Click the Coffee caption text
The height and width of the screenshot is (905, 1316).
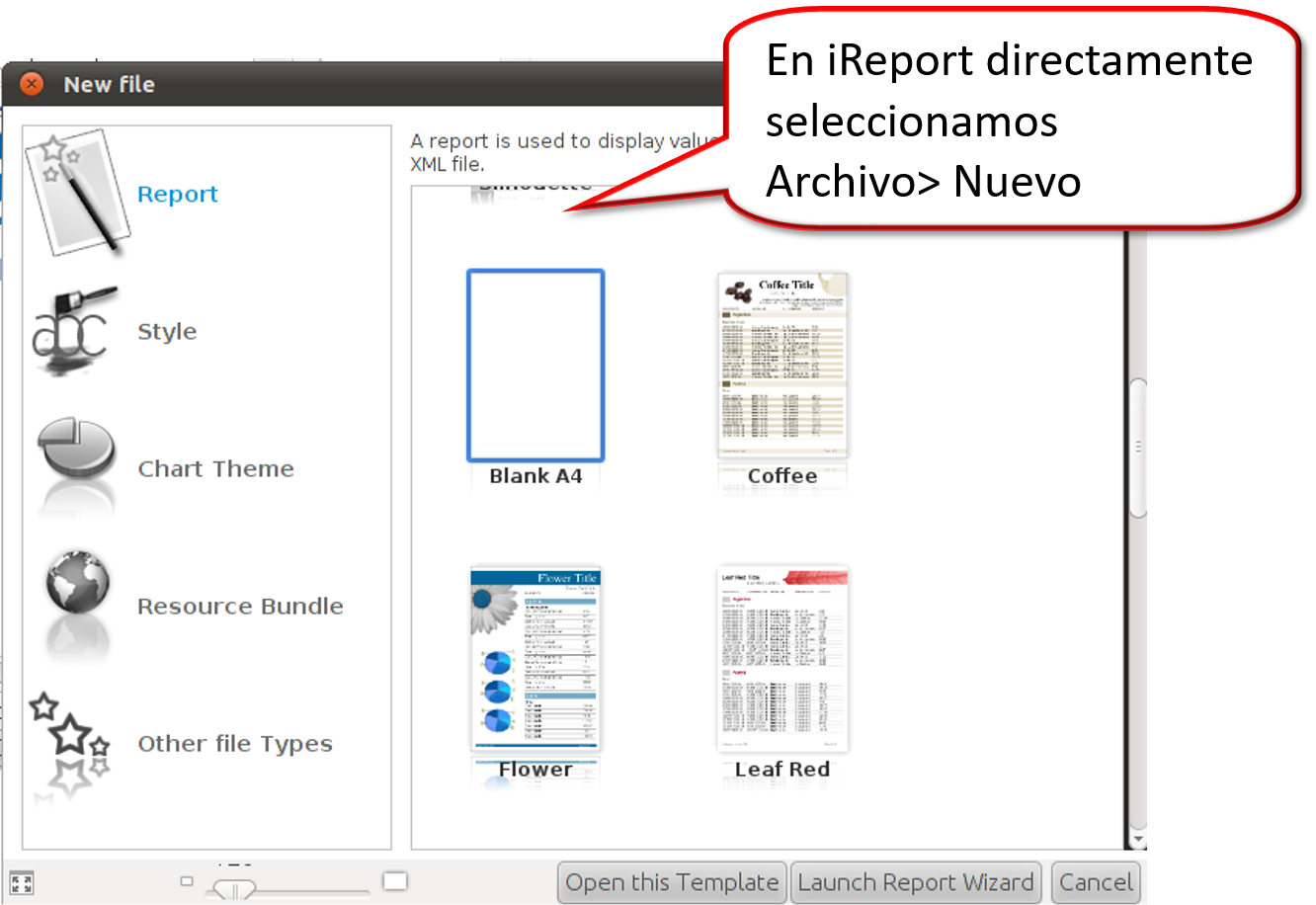782,476
